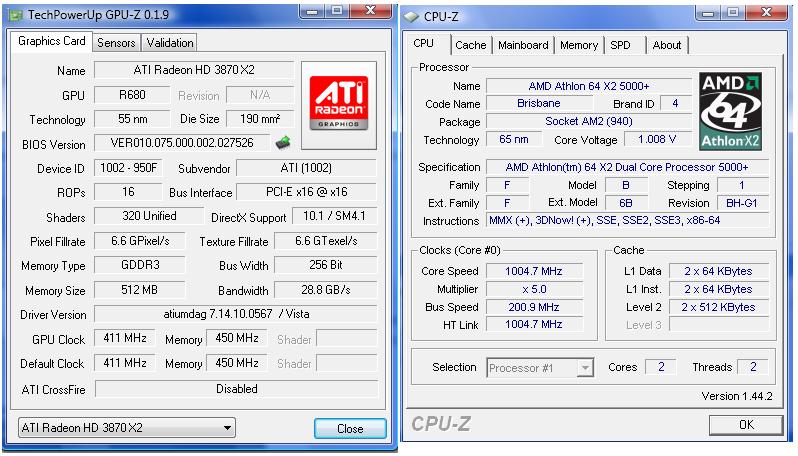Close the GPU-Z window from title bar
Screen dimensions: 798x456
371,11
